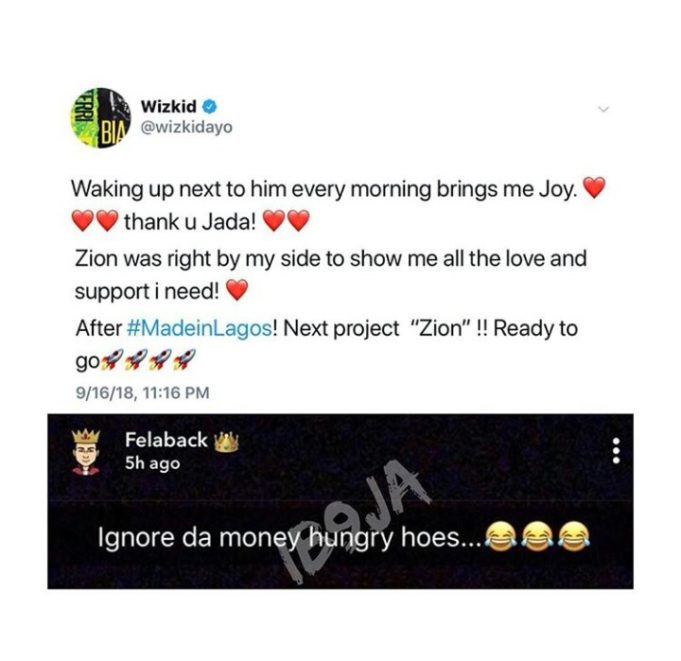Open the #MadeinLagos hashtag
The width and height of the screenshot is (681, 661).
point(200,328)
